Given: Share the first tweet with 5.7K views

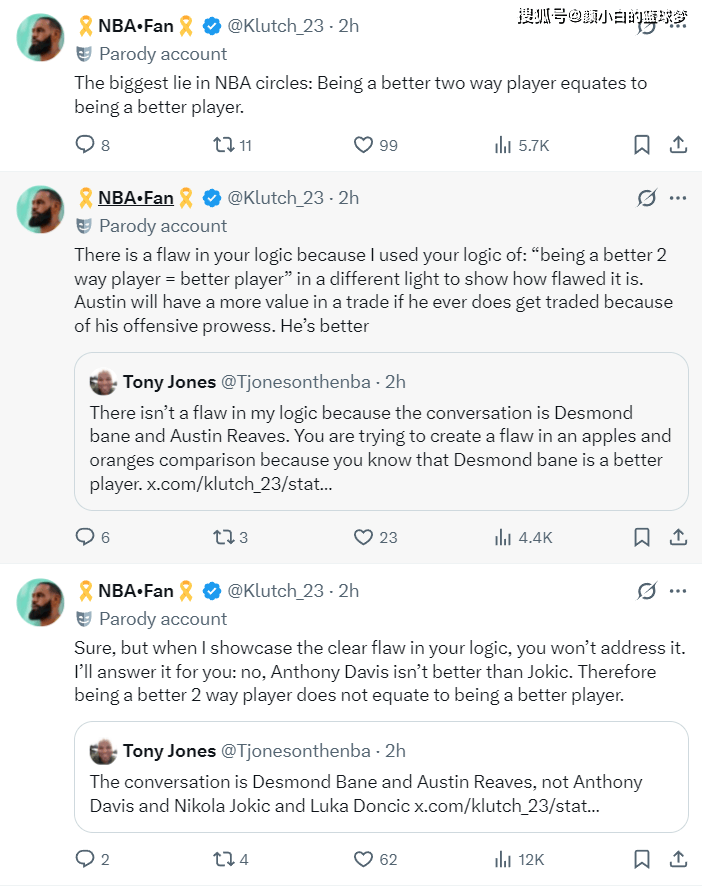Looking at the screenshot, I should point(678,145).
